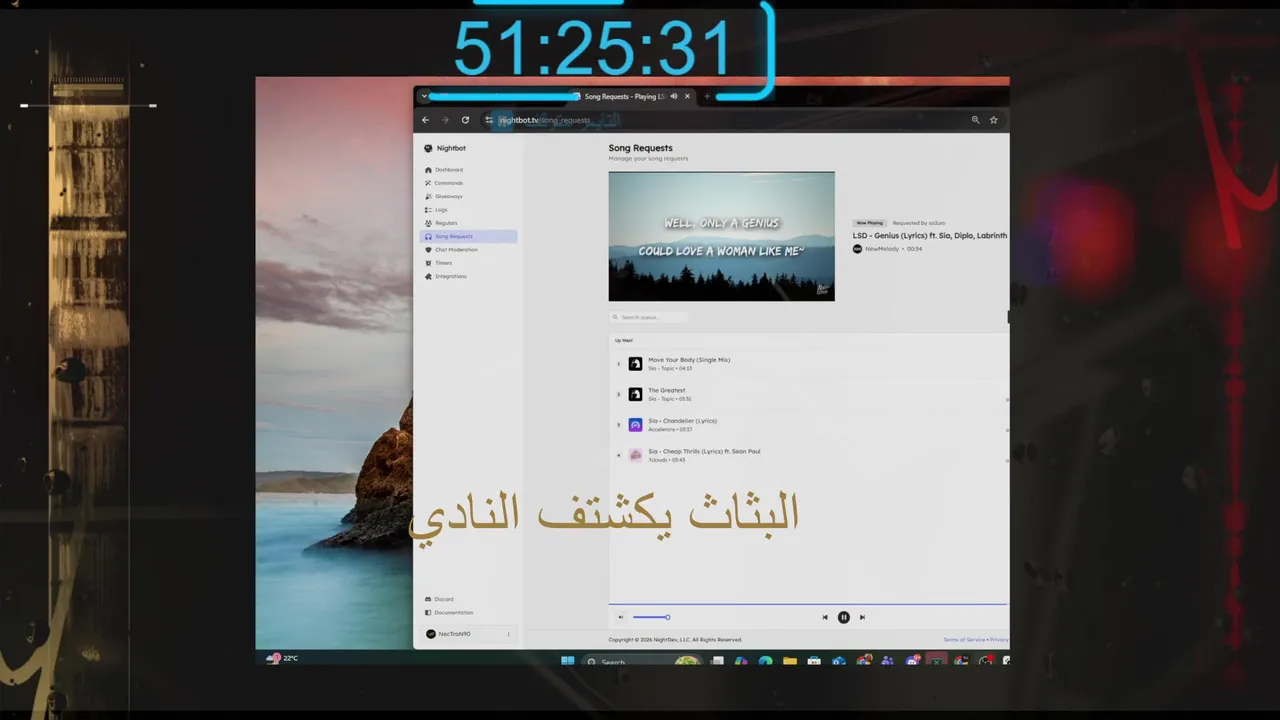Screen dimensions: 1280x720
Task: Click the Cheap Thrills 7clouds thumbnail
Action: (635, 455)
